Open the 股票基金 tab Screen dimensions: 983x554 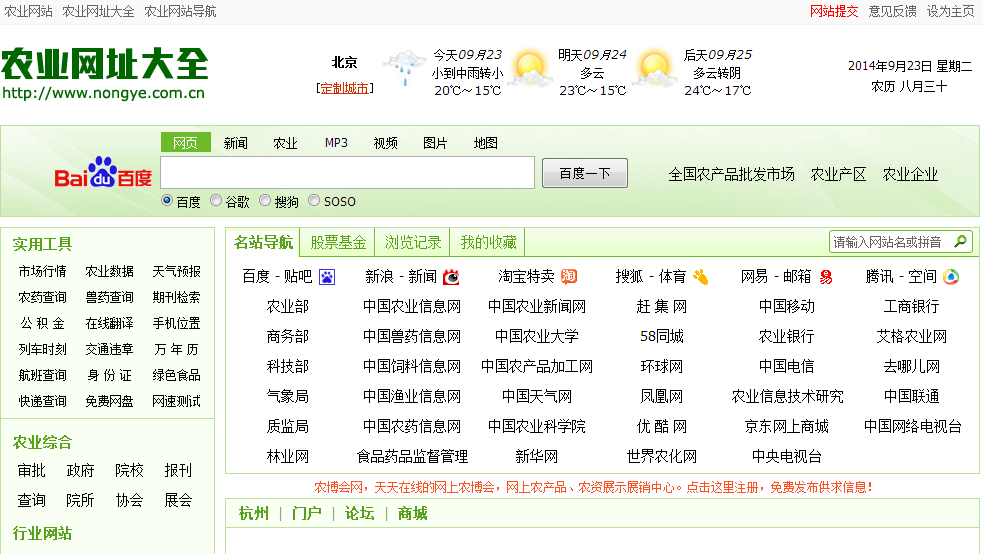[338, 243]
